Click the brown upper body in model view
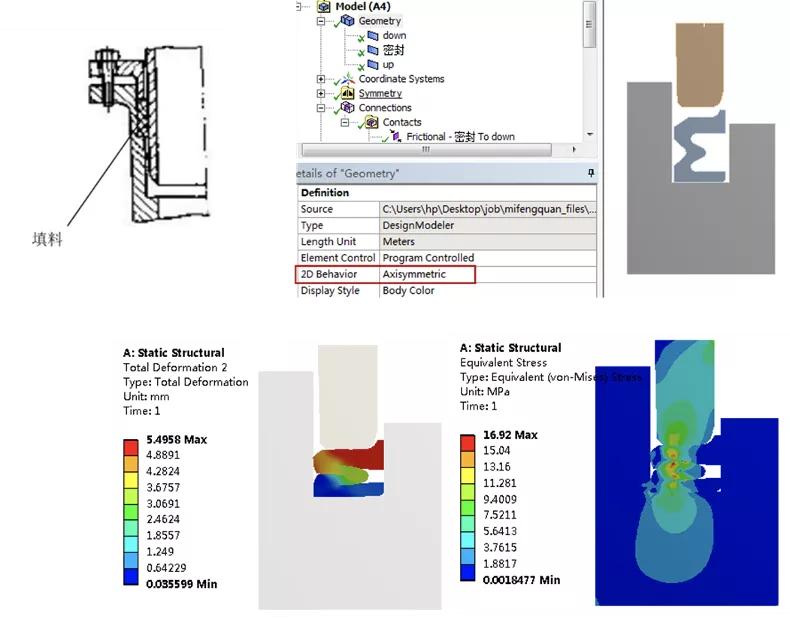 [699, 64]
